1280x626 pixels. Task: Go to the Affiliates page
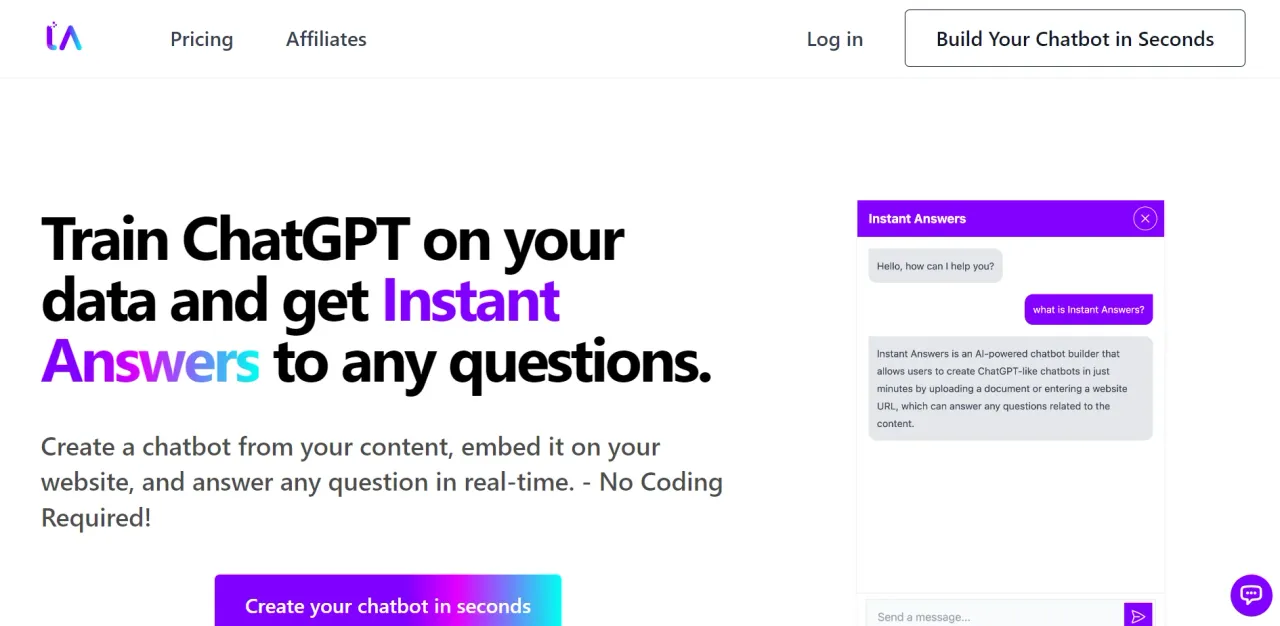(326, 39)
